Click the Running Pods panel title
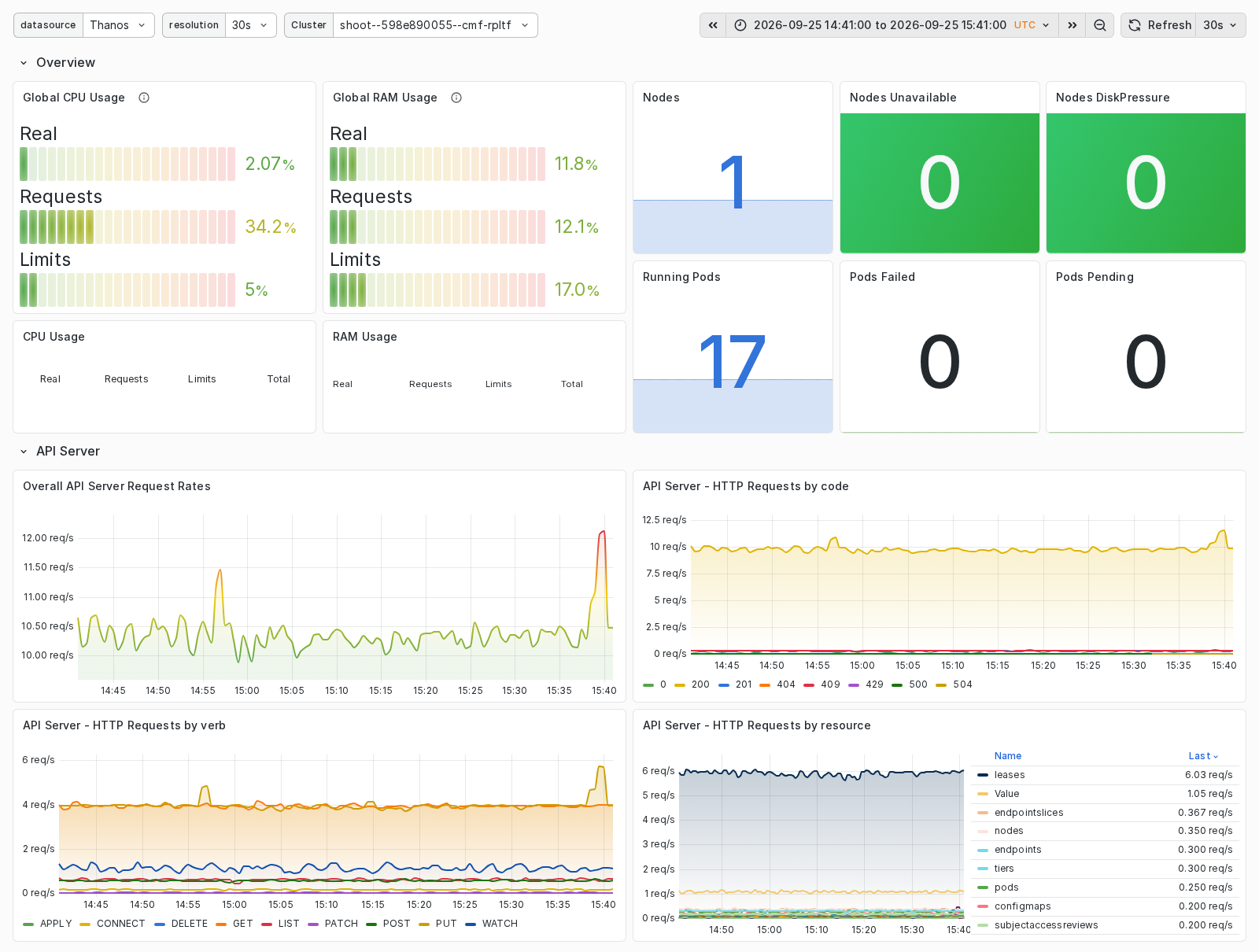Screen dimensions: 1259x952 point(681,277)
